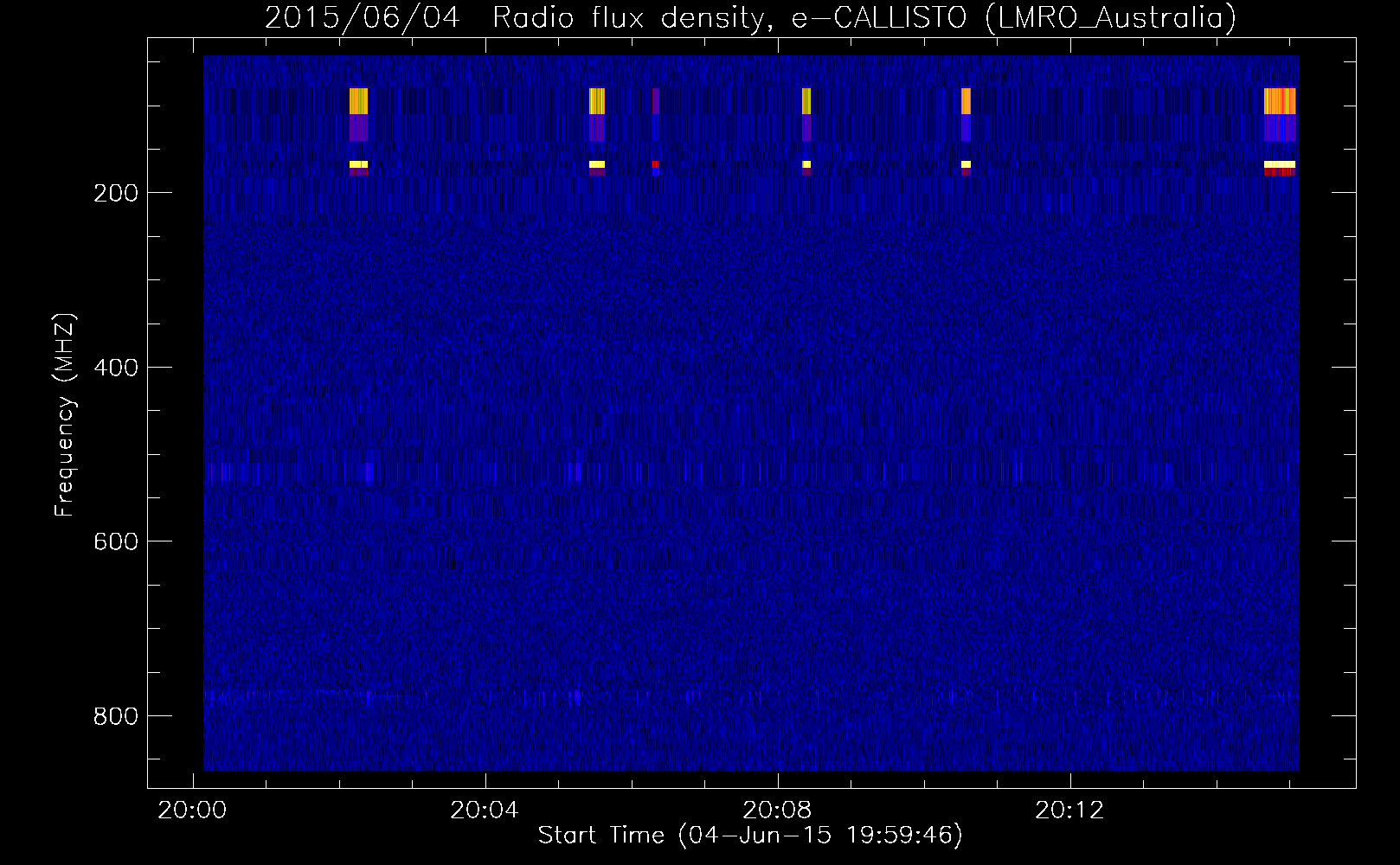Image resolution: width=1400 pixels, height=865 pixels.
Task: Click the 20:04 time tick label
Action: (485, 811)
